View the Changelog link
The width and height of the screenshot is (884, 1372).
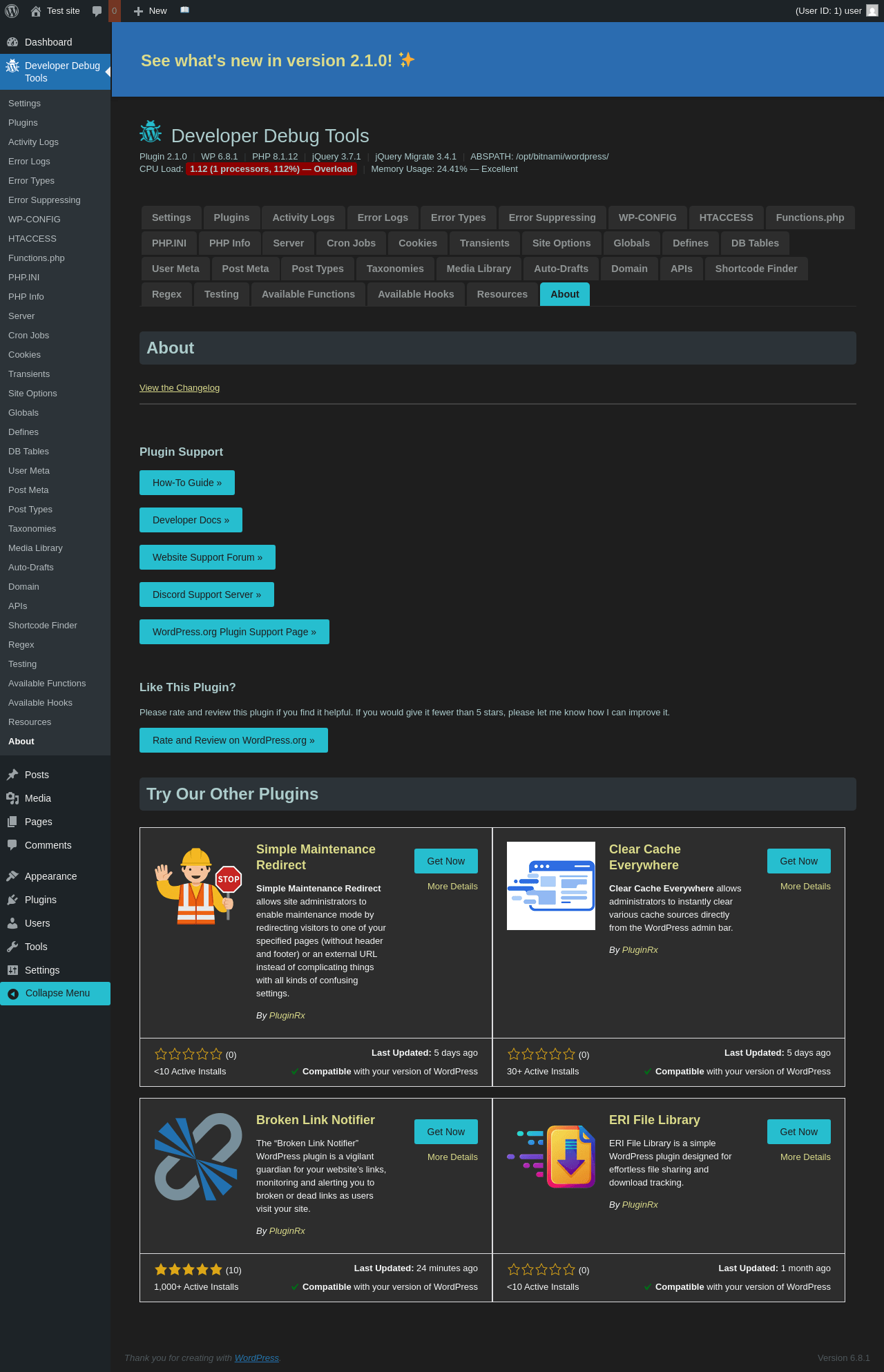click(x=180, y=388)
